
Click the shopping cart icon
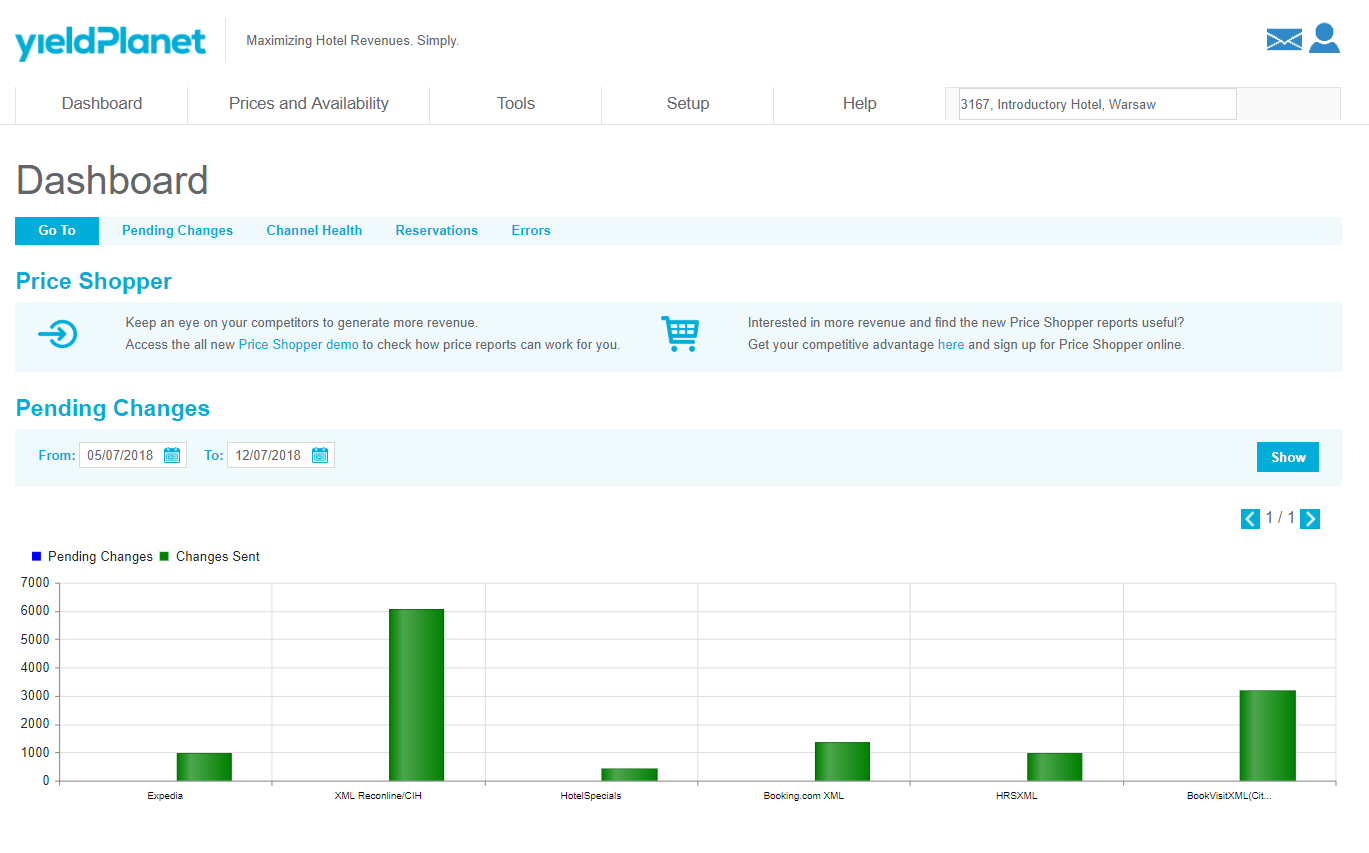click(680, 333)
